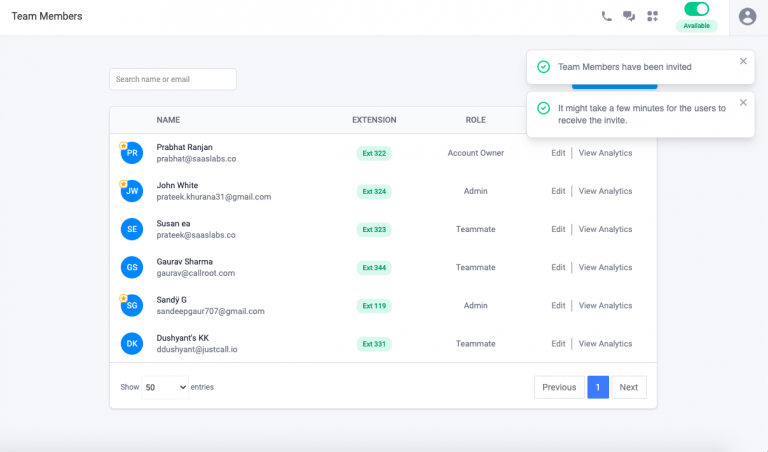
Task: Open the user profile avatar icon
Action: pyautogui.click(x=747, y=16)
